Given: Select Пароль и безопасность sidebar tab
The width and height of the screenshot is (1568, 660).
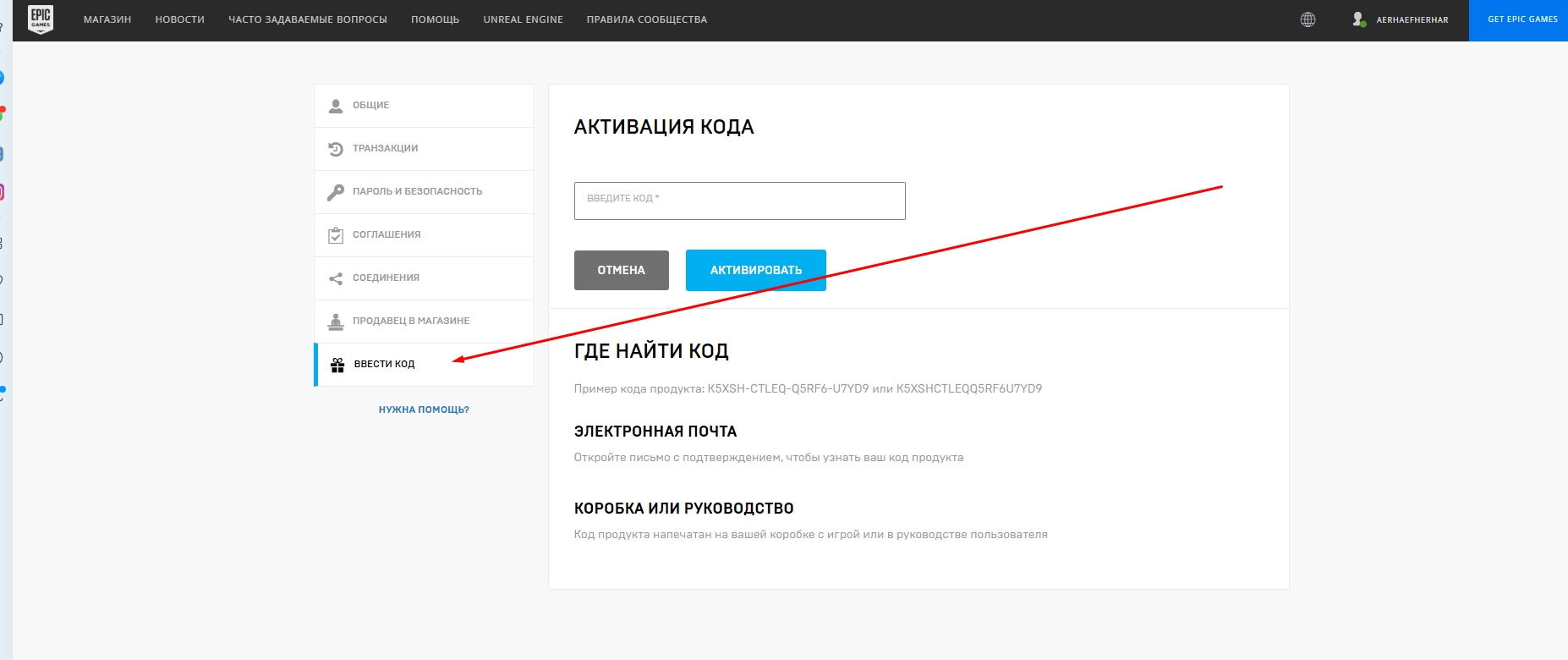Looking at the screenshot, I should click(x=424, y=192).
